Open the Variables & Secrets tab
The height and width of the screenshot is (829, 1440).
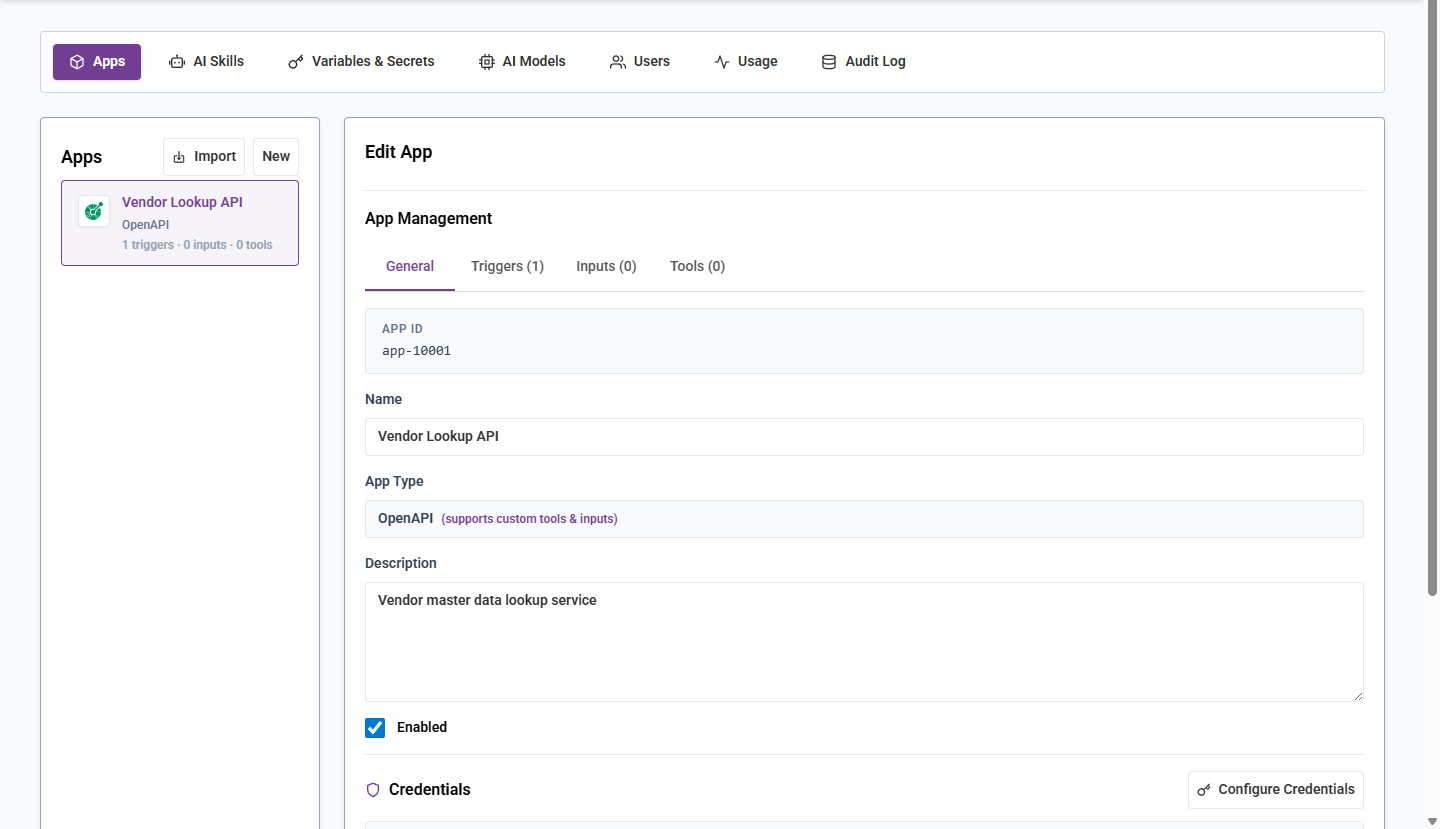[x=361, y=62]
